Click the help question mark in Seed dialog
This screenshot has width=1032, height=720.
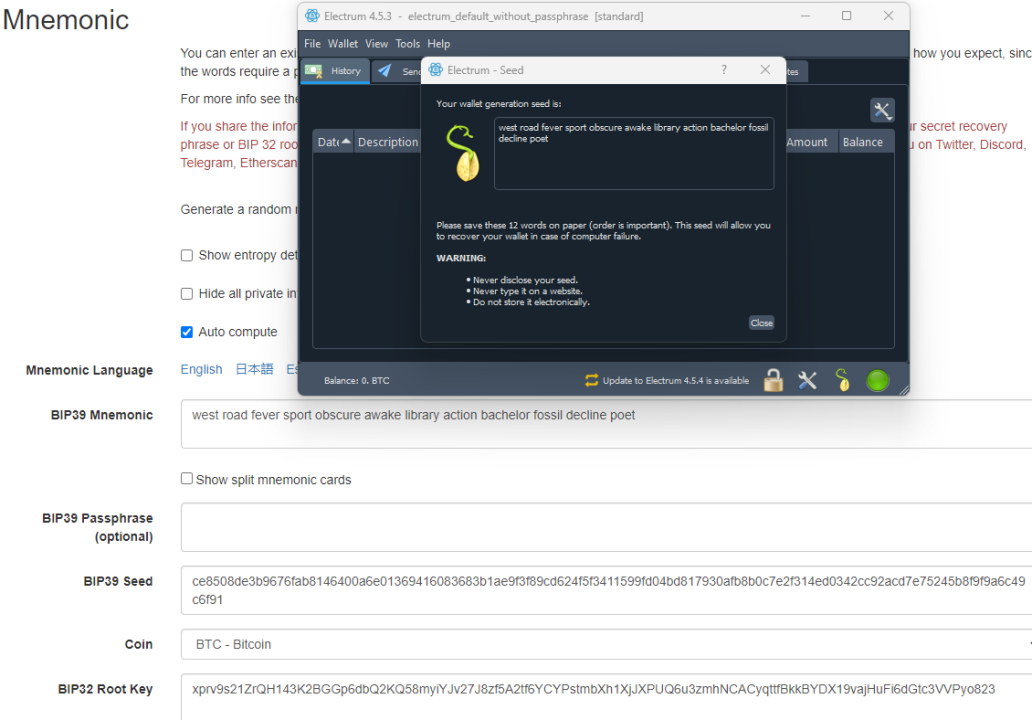pos(724,70)
